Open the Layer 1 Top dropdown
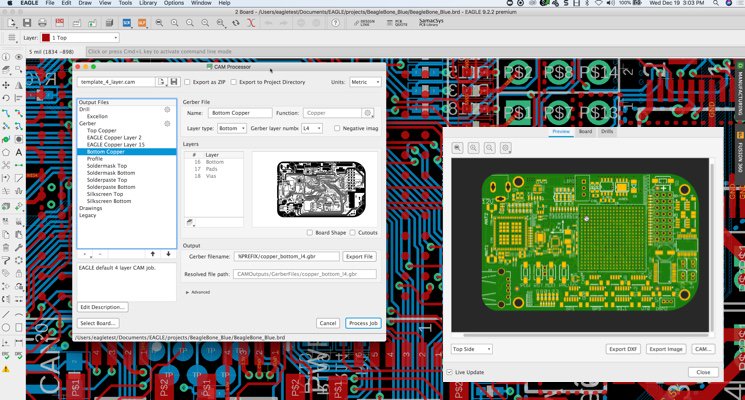 [x=80, y=38]
